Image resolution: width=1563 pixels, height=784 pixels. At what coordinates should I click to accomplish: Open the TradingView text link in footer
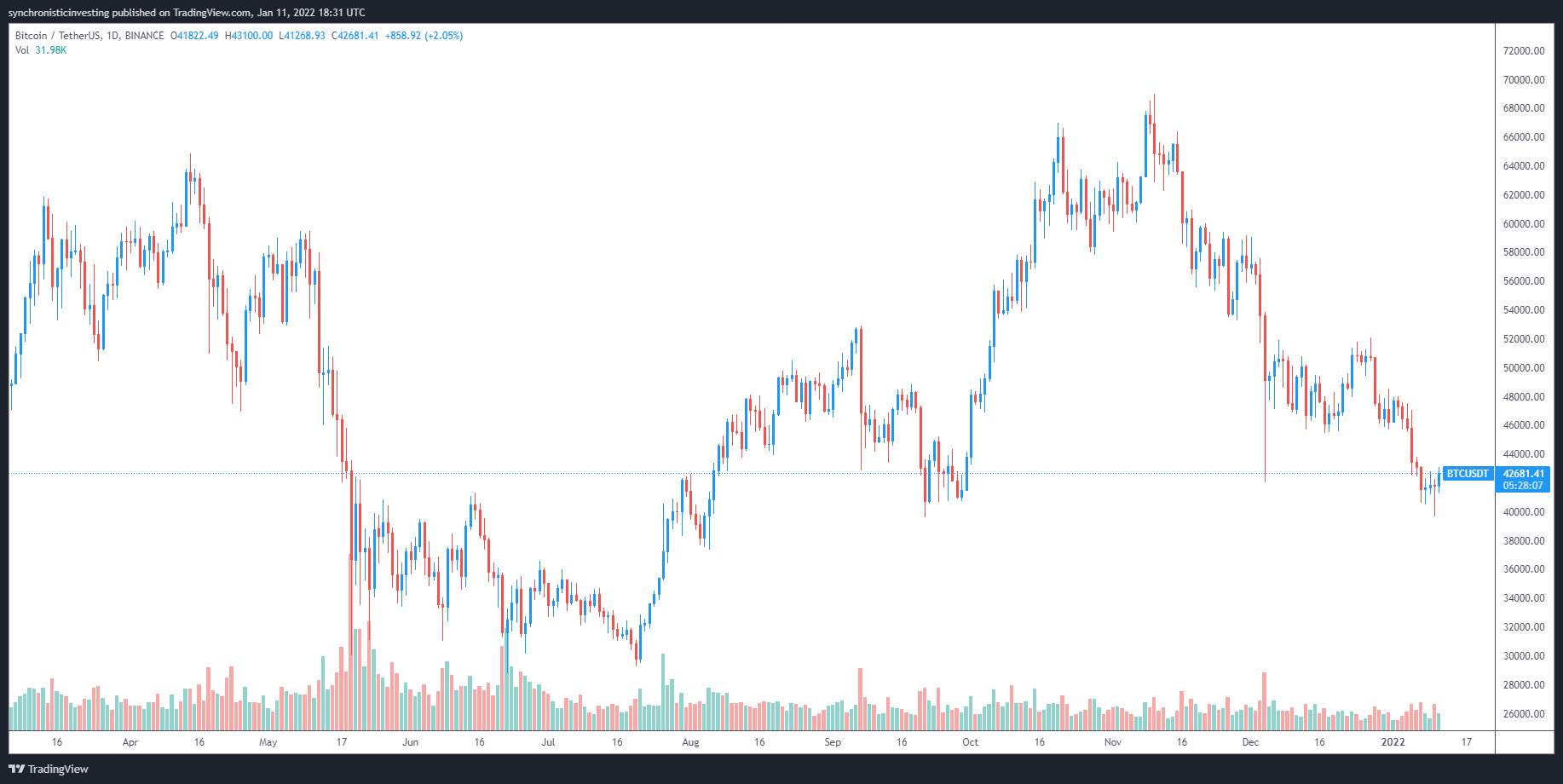point(58,769)
